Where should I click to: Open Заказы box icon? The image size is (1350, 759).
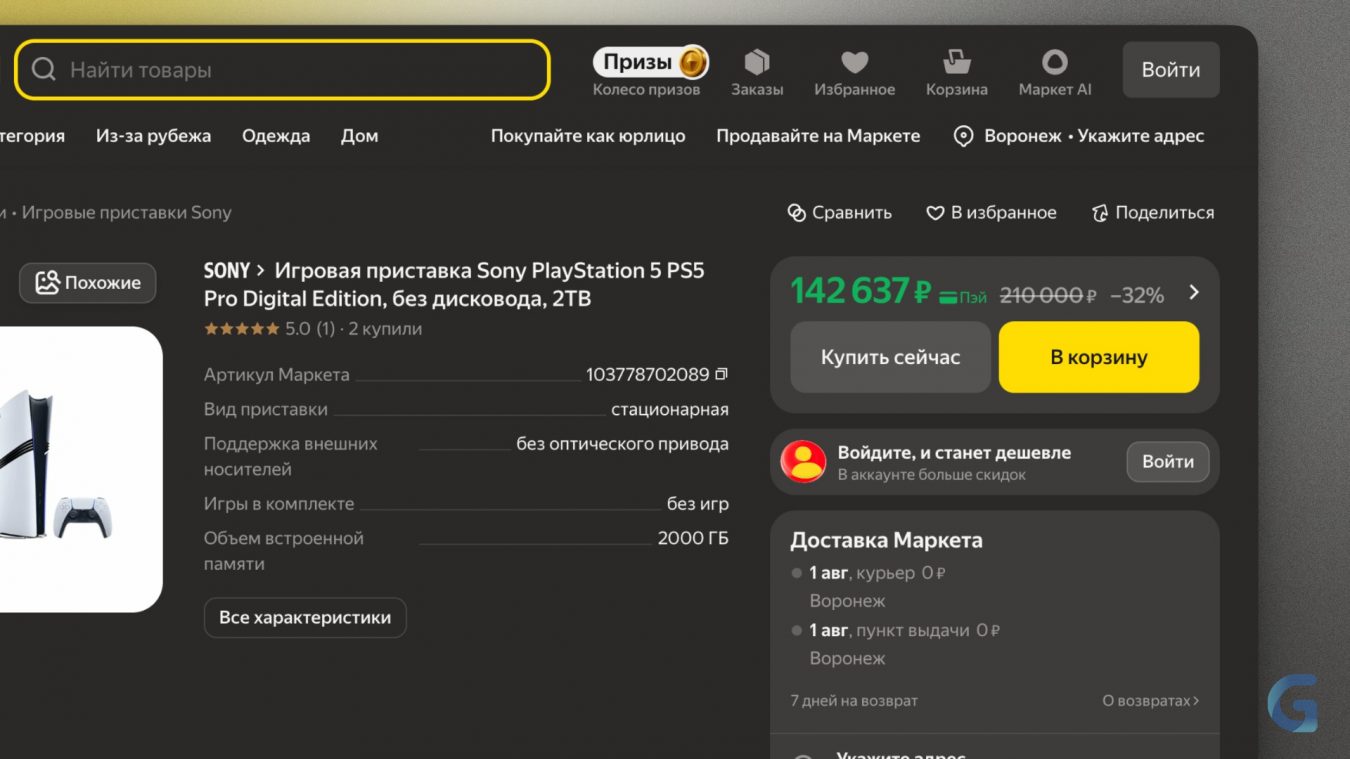point(757,63)
